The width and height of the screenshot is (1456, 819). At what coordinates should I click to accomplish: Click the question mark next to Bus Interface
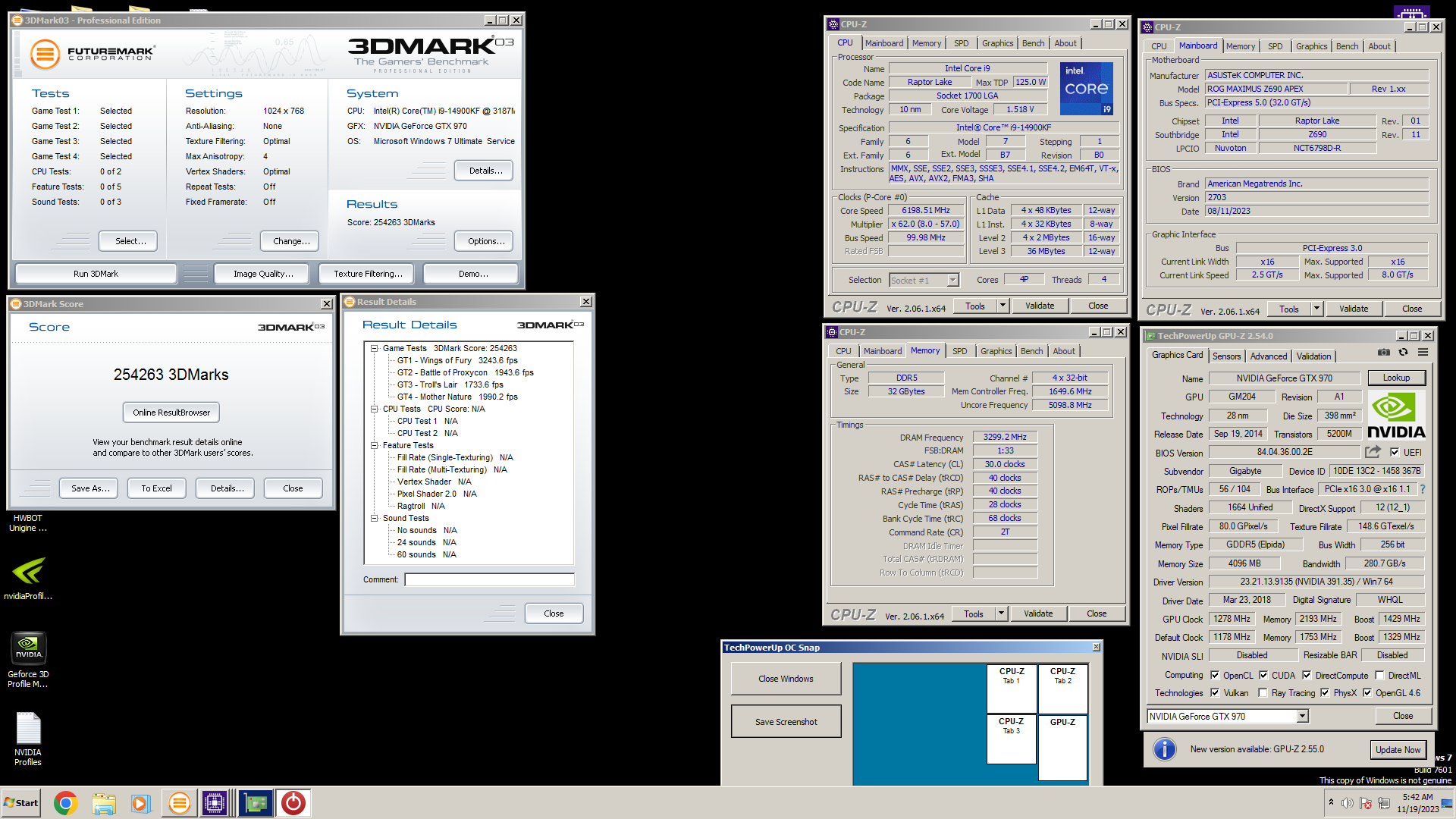[x=1423, y=489]
